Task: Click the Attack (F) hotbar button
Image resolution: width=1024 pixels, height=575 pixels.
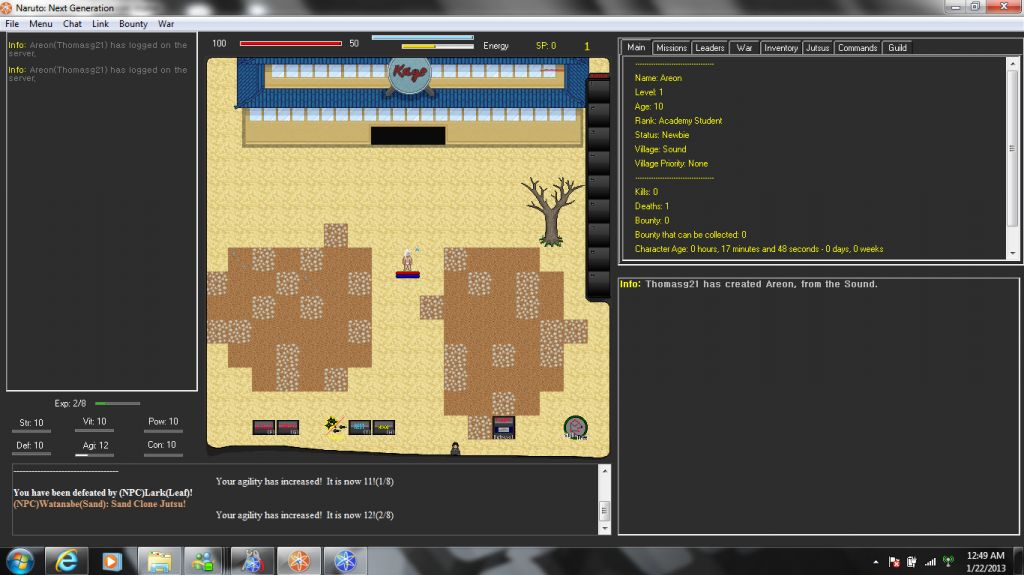Action: pyautogui.click(x=264, y=427)
